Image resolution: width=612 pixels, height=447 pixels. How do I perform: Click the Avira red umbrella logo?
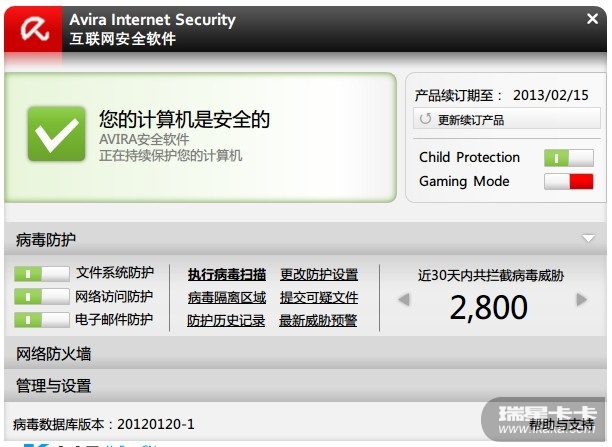click(33, 30)
